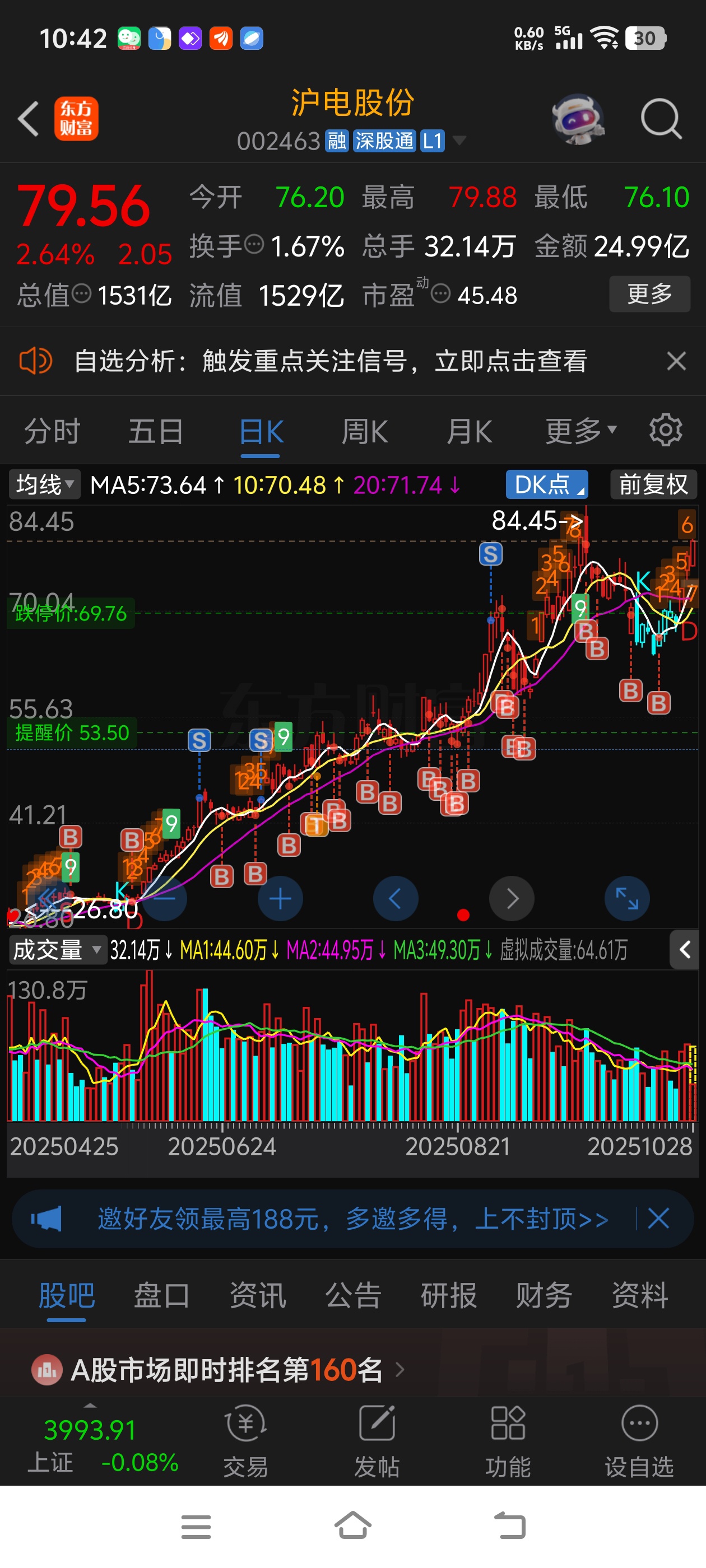Switch to the 周K chart tab
Image resolution: width=706 pixels, height=1568 pixels.
click(x=364, y=432)
